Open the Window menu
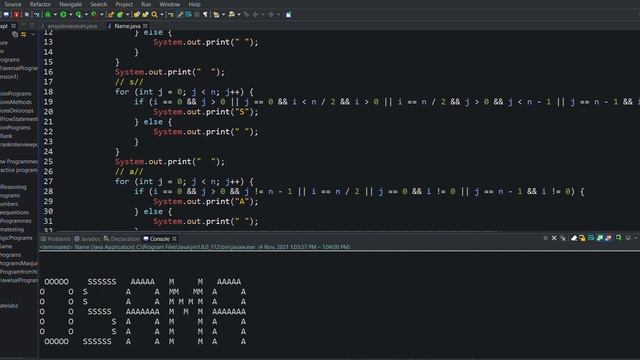 169,4
